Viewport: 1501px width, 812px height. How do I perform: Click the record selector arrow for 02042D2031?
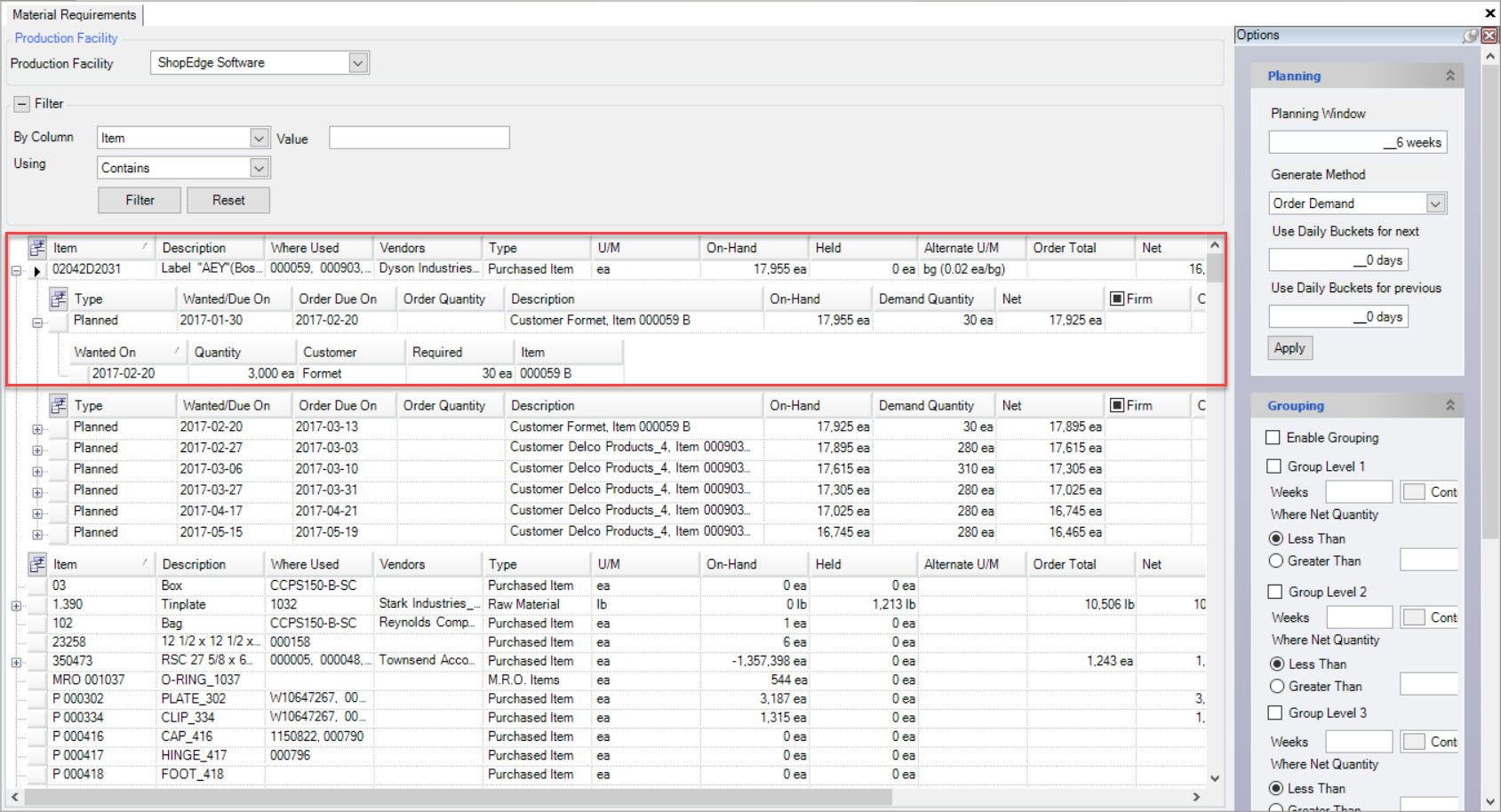[36, 271]
